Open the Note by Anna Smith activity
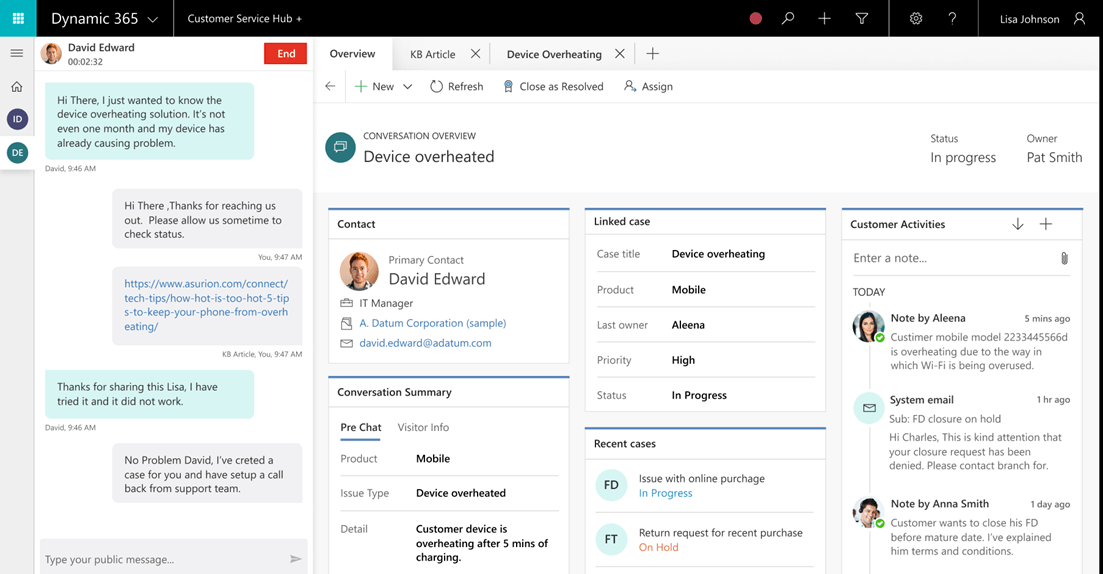 coord(940,504)
